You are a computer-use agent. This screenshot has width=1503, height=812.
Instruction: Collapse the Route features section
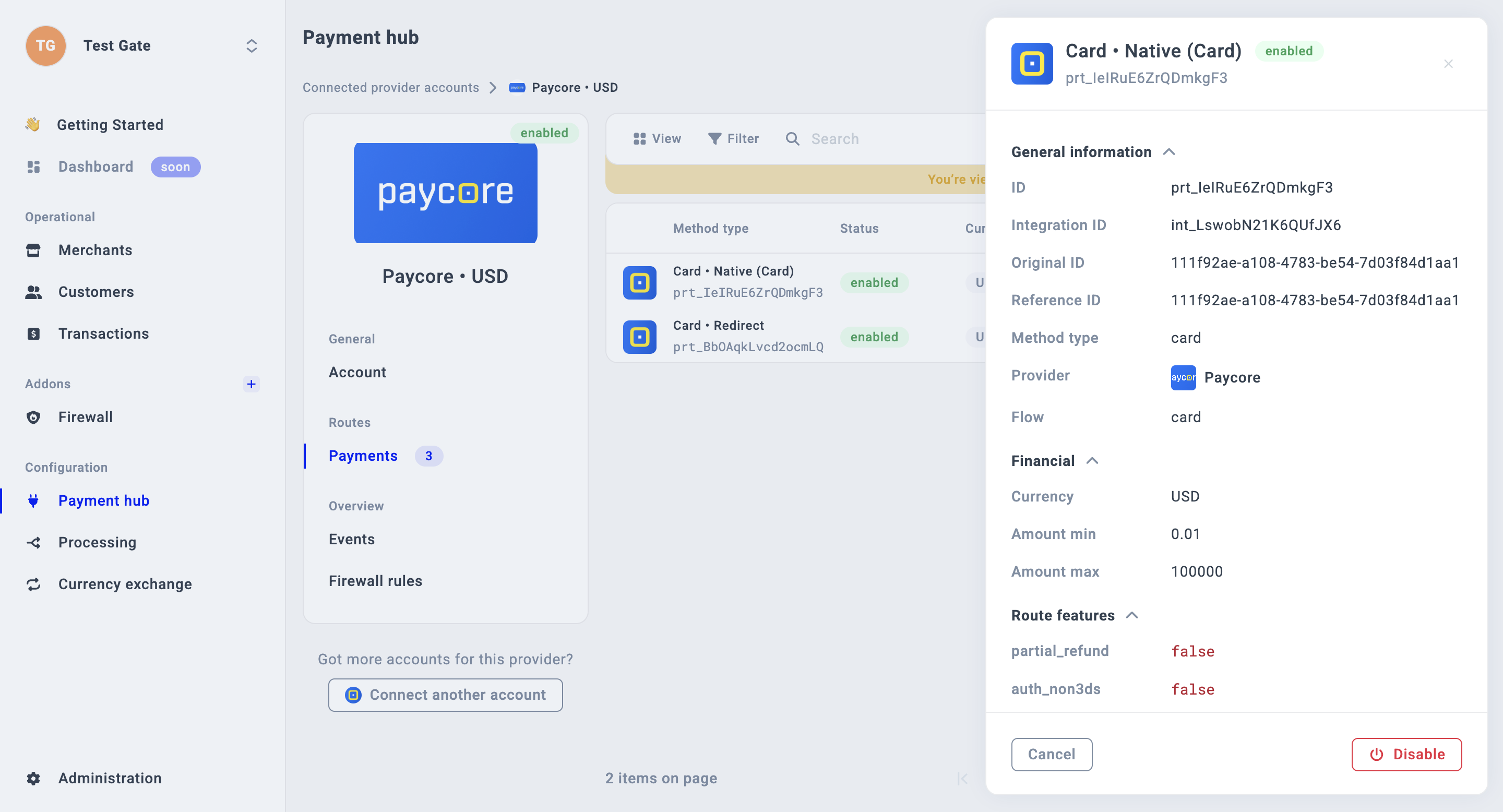[1132, 615]
